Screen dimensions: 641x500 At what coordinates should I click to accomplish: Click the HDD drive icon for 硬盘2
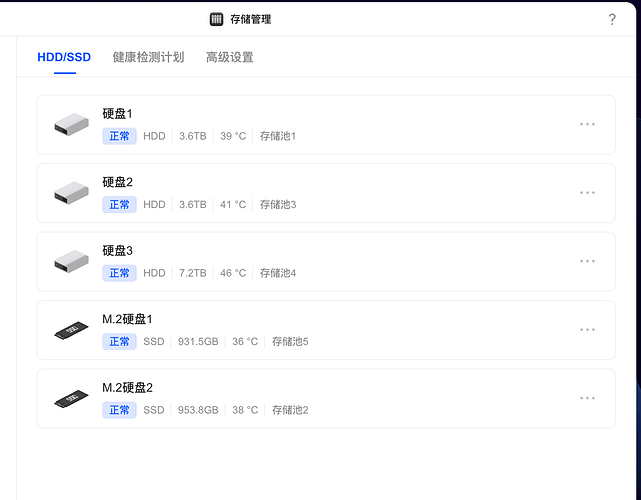tap(72, 193)
